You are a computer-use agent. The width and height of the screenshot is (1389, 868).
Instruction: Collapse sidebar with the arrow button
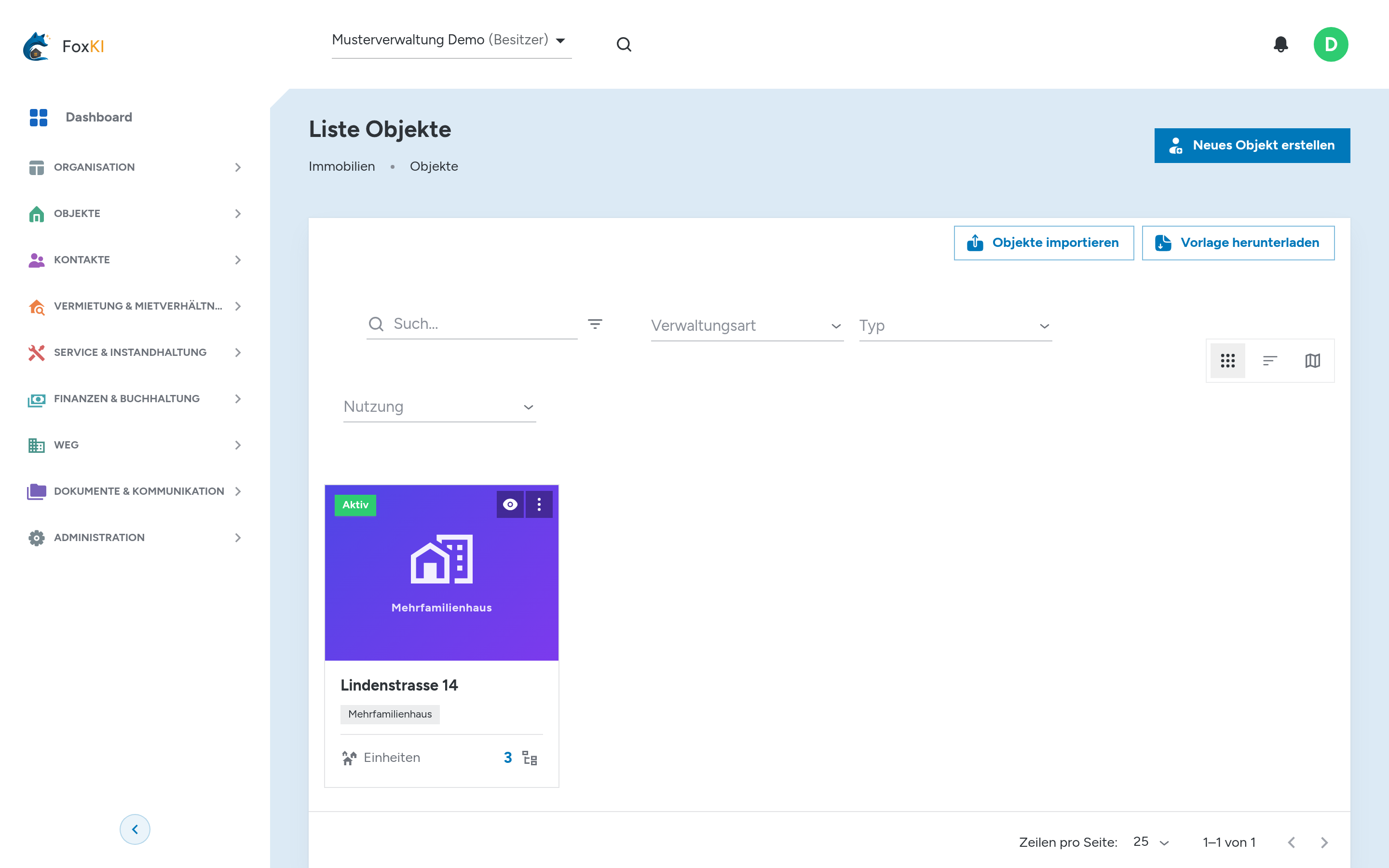click(135, 829)
